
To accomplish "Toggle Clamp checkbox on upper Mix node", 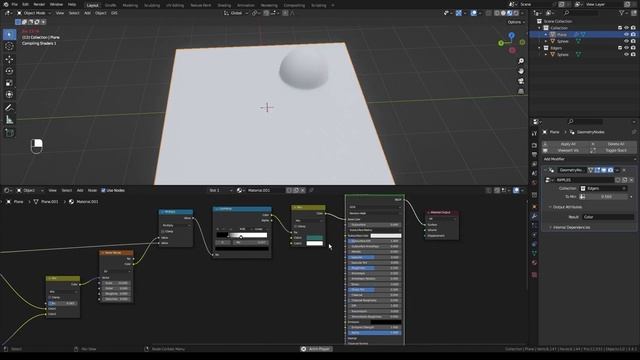I will 296,226.
